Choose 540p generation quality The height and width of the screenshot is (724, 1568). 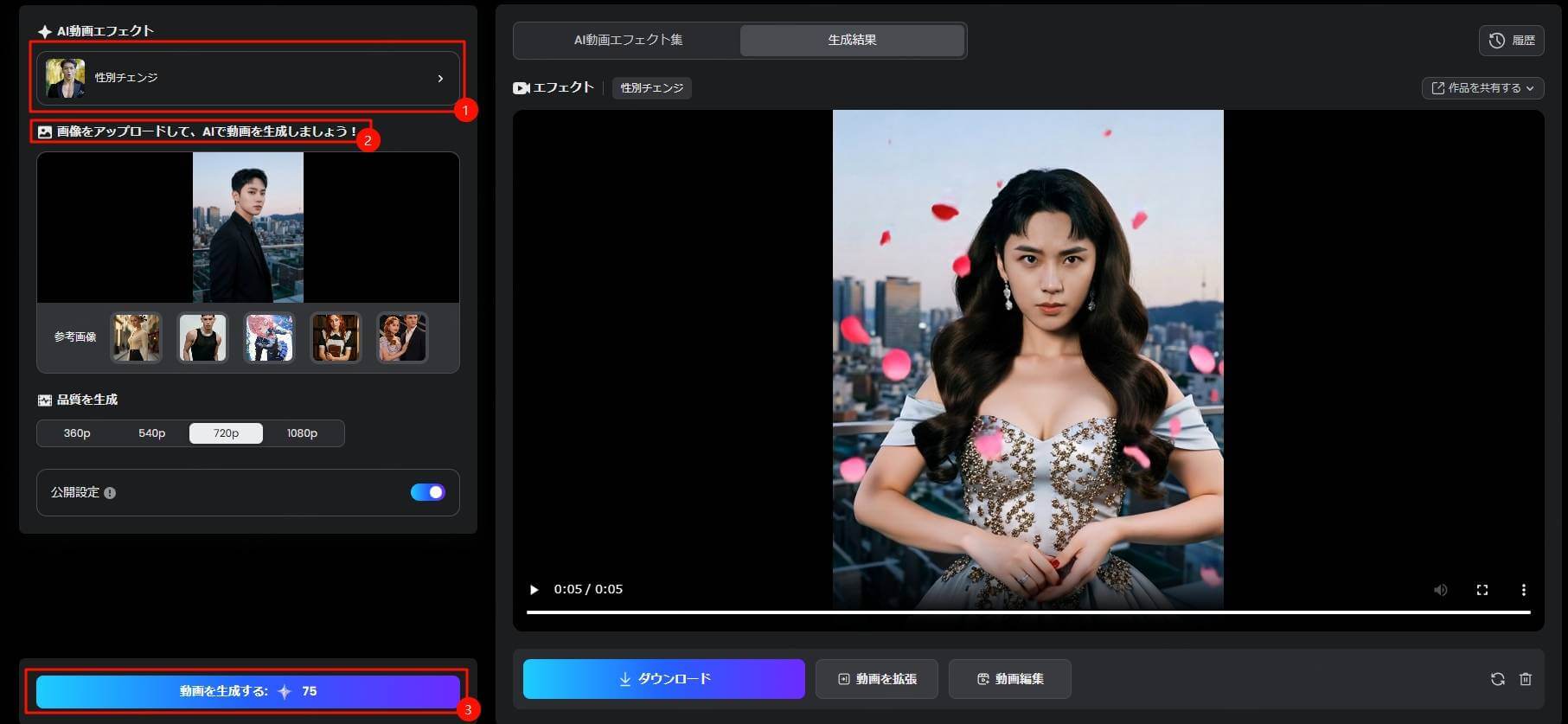point(151,433)
